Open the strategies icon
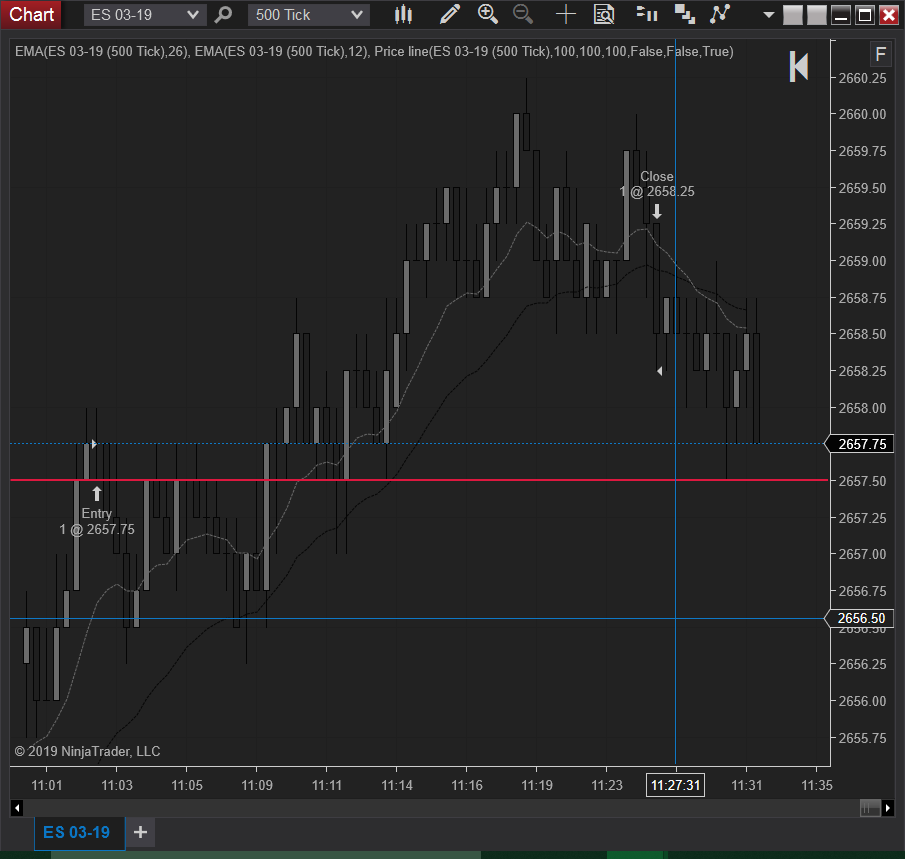 click(720, 14)
